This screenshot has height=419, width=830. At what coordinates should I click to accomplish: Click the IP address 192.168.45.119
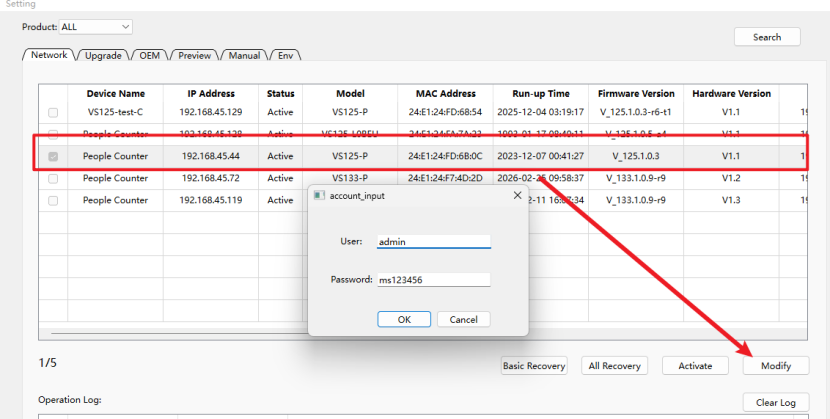[x=211, y=201]
